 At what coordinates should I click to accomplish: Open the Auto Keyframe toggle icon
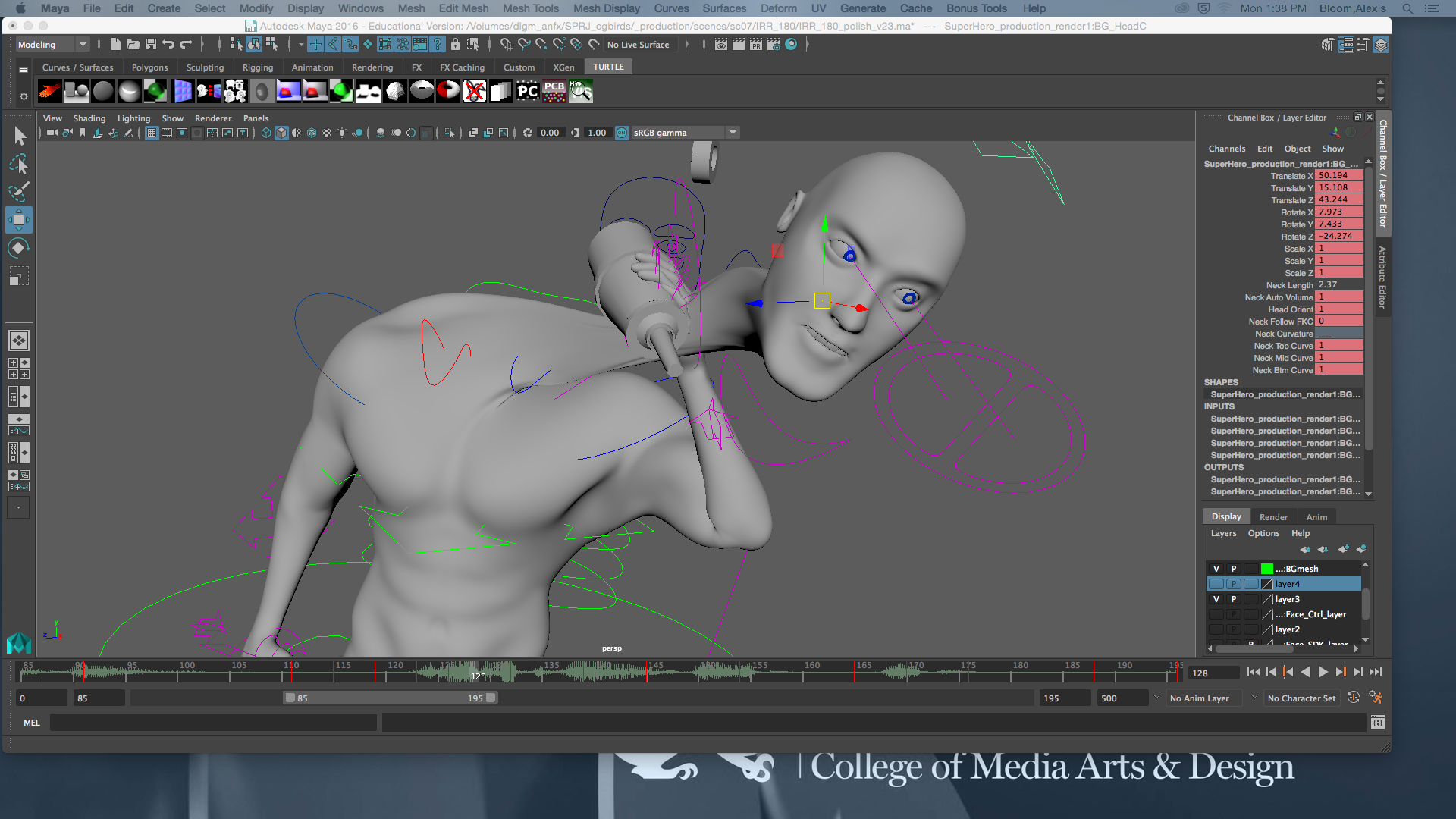pyautogui.click(x=1354, y=698)
